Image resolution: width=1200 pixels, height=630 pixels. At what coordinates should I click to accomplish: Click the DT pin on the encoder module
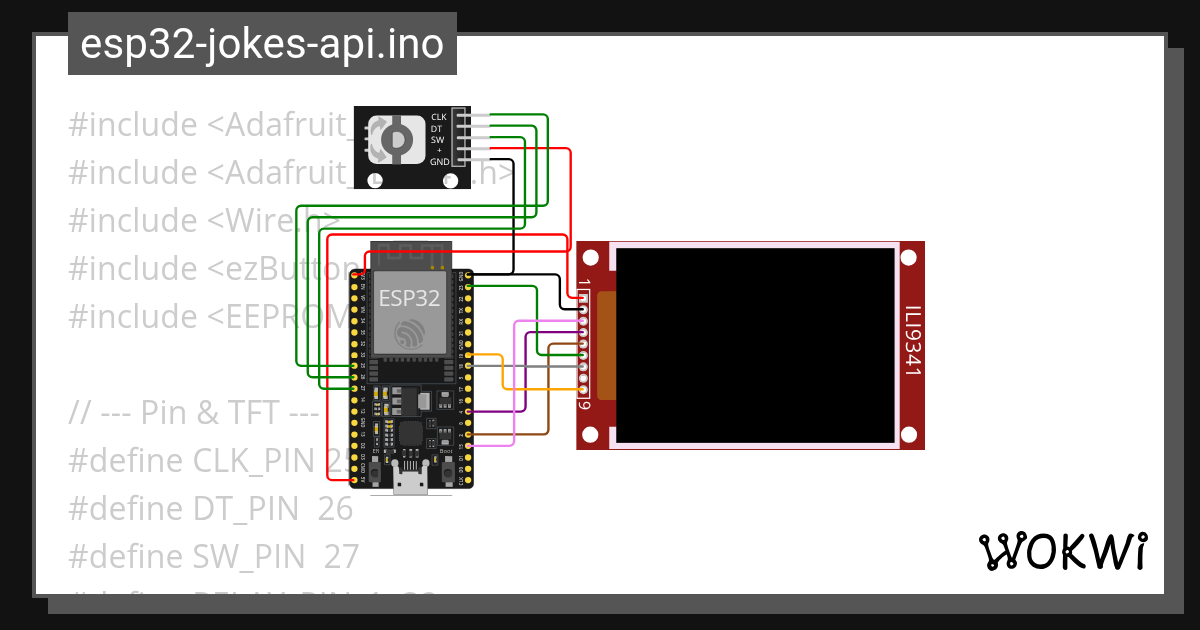point(461,126)
